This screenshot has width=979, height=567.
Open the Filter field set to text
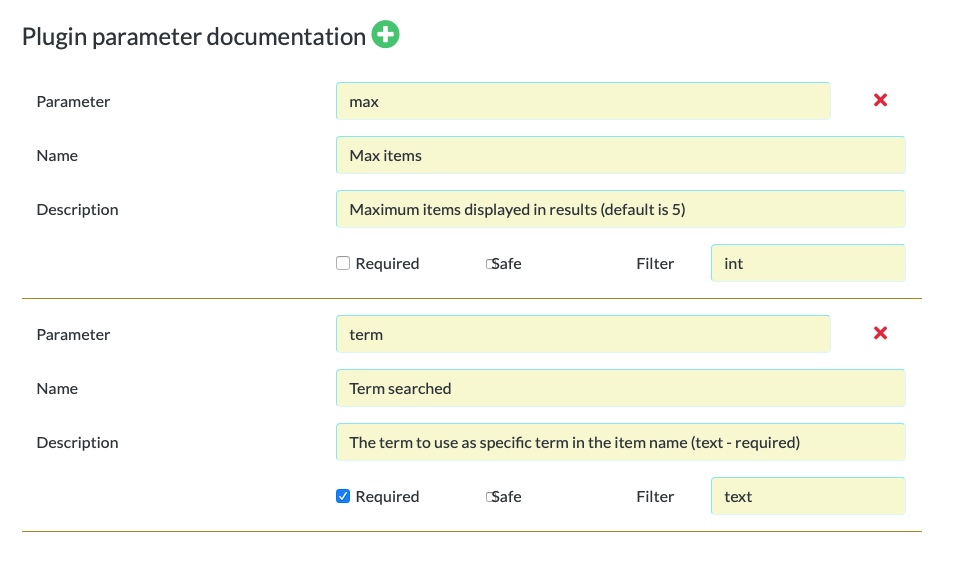pos(808,496)
